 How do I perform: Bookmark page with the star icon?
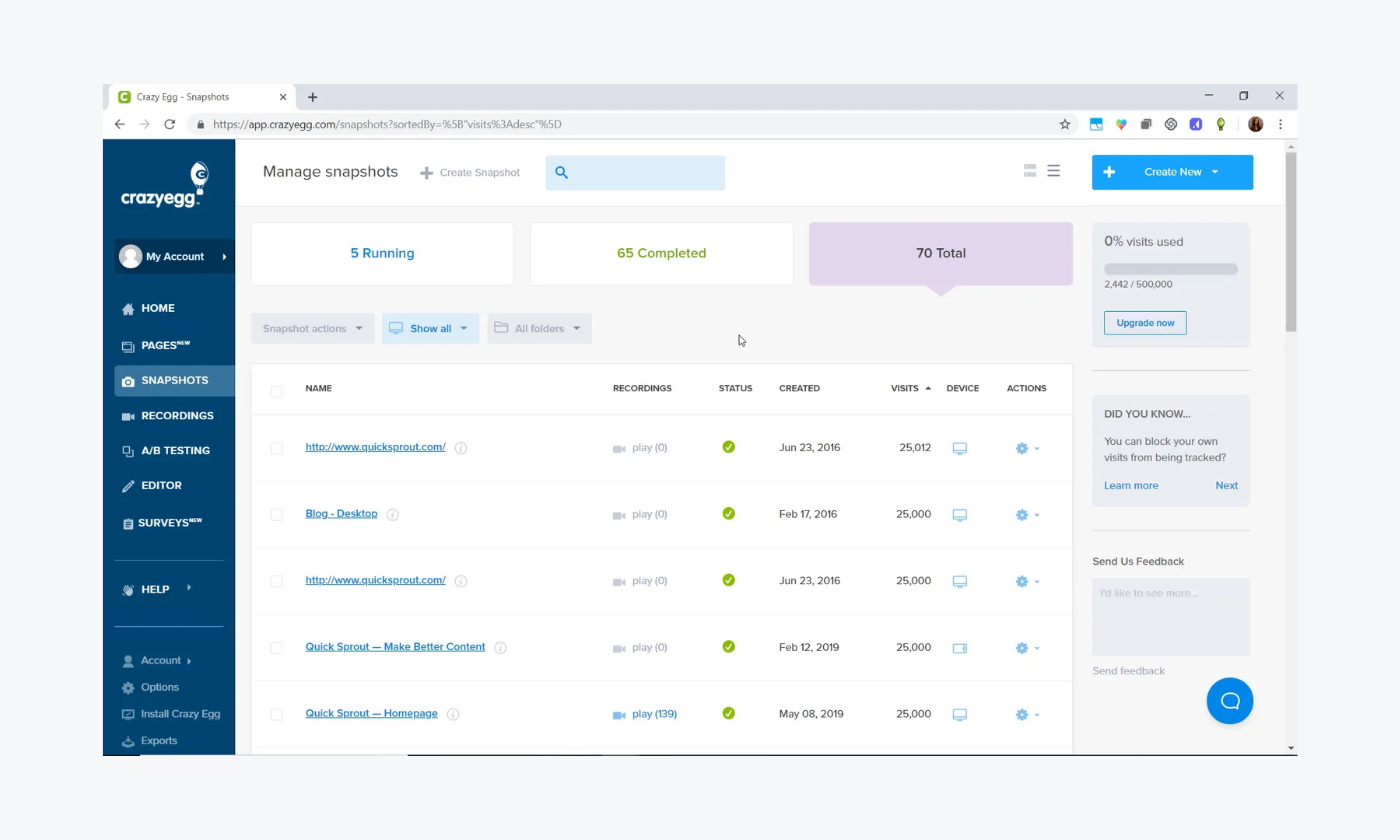pos(1065,125)
